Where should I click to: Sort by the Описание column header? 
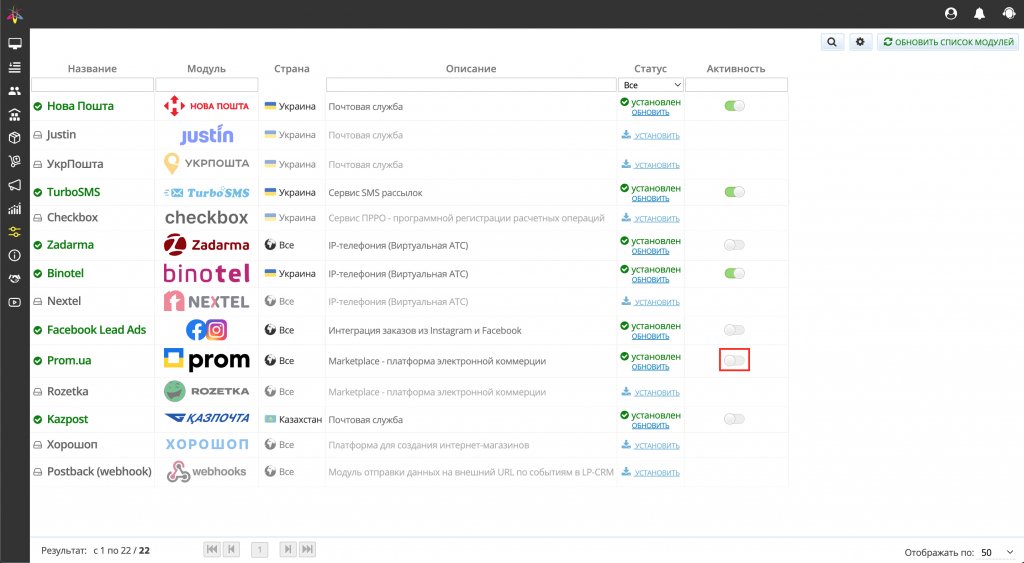click(x=471, y=69)
